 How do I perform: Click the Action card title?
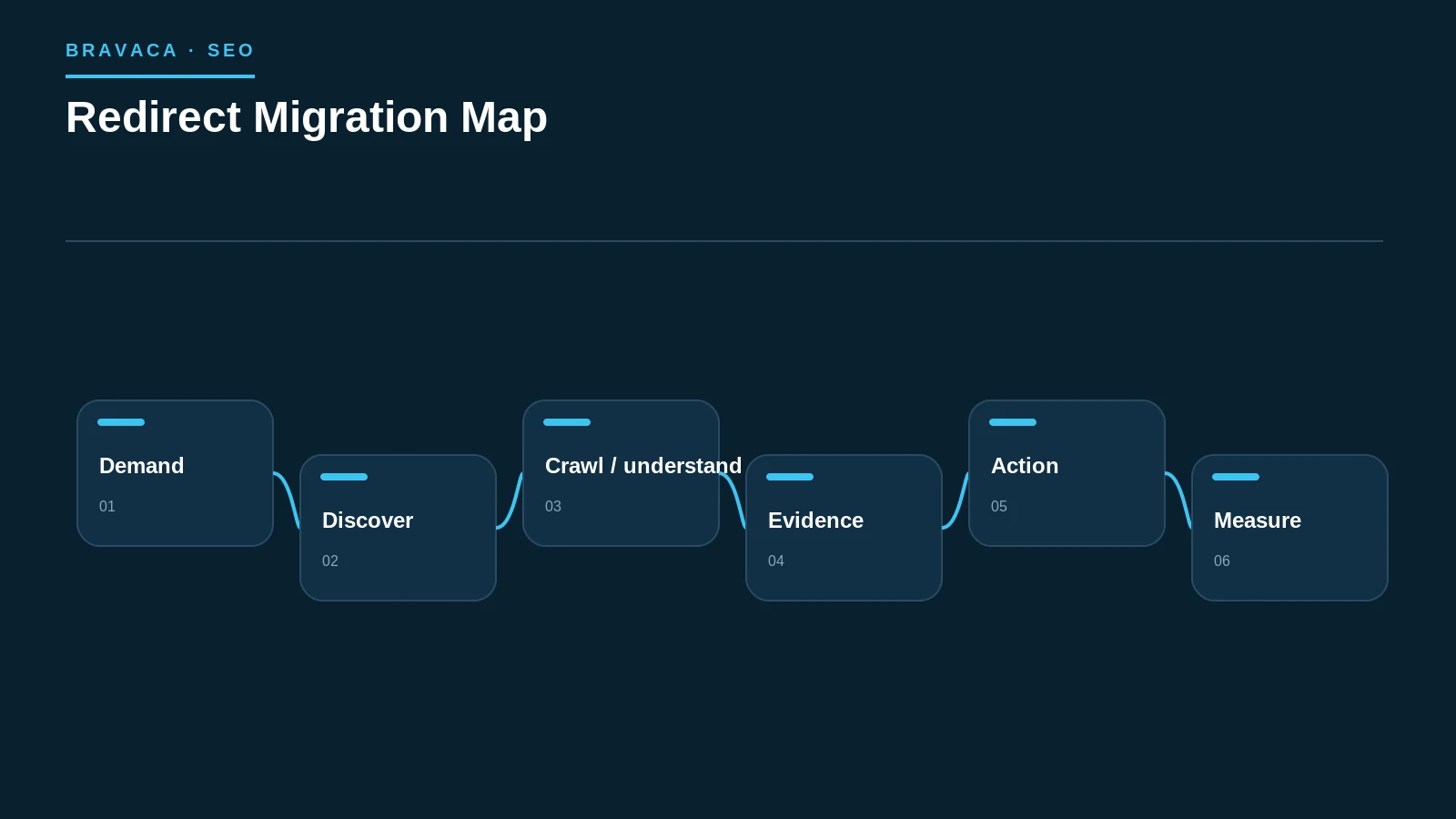[x=1025, y=466]
